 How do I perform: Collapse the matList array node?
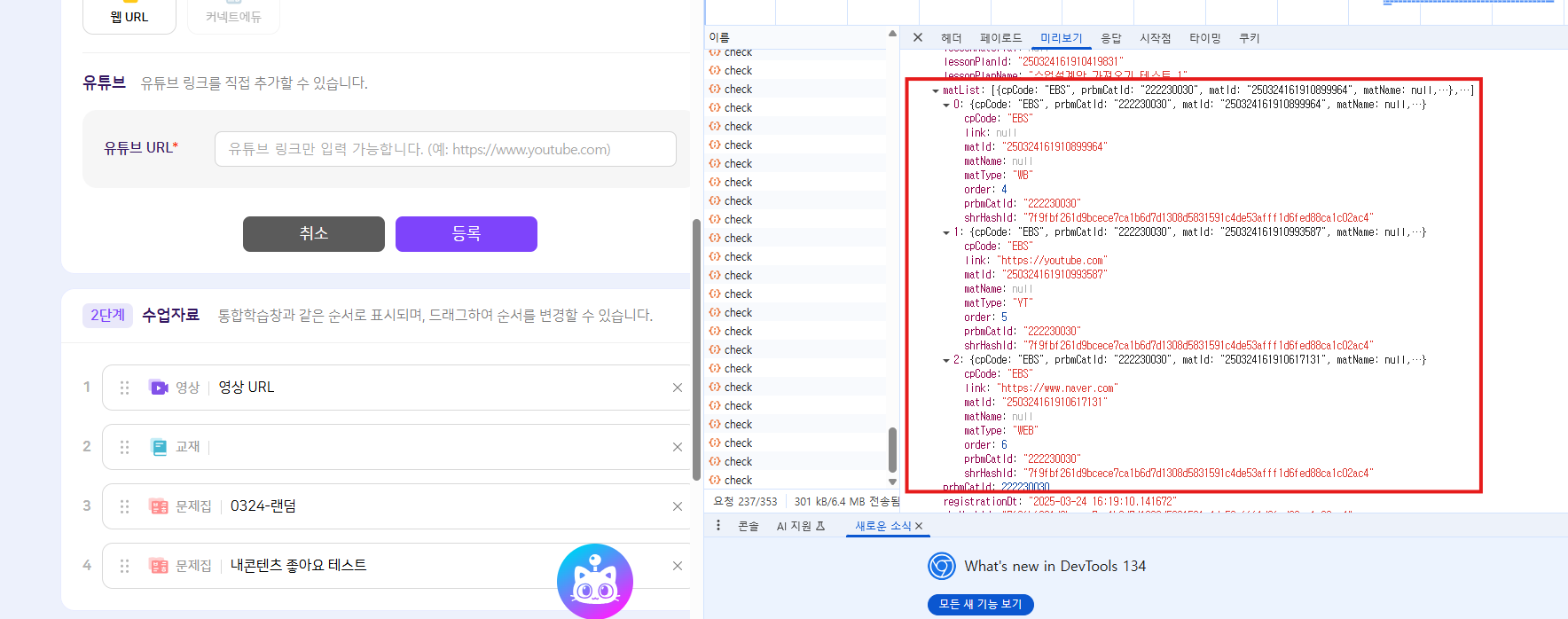pyautogui.click(x=936, y=90)
